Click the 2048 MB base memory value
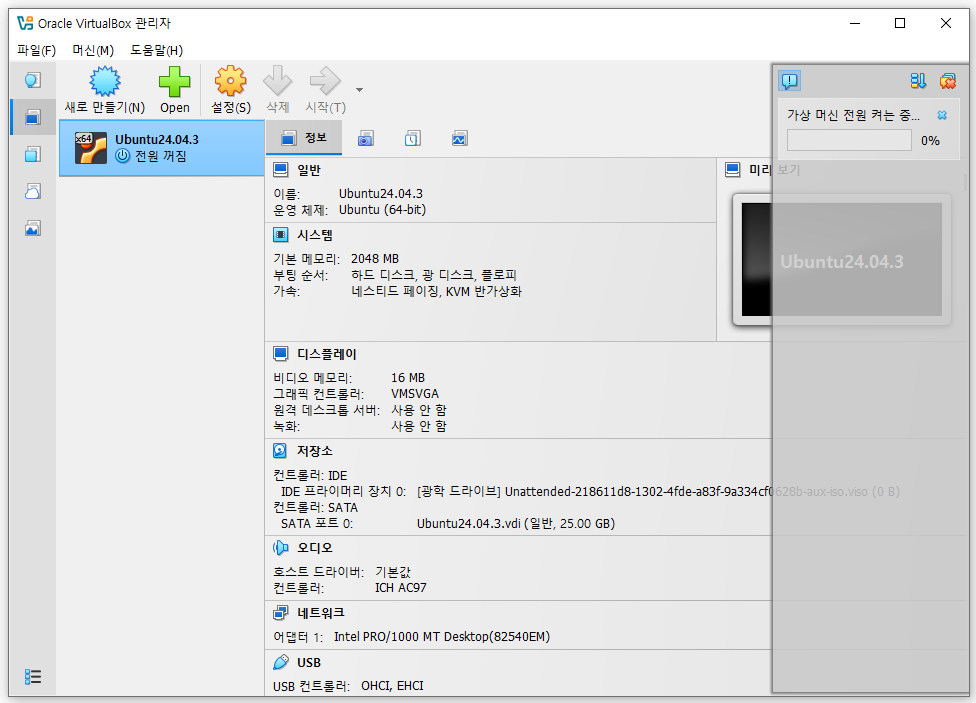The width and height of the screenshot is (976, 703). click(375, 259)
